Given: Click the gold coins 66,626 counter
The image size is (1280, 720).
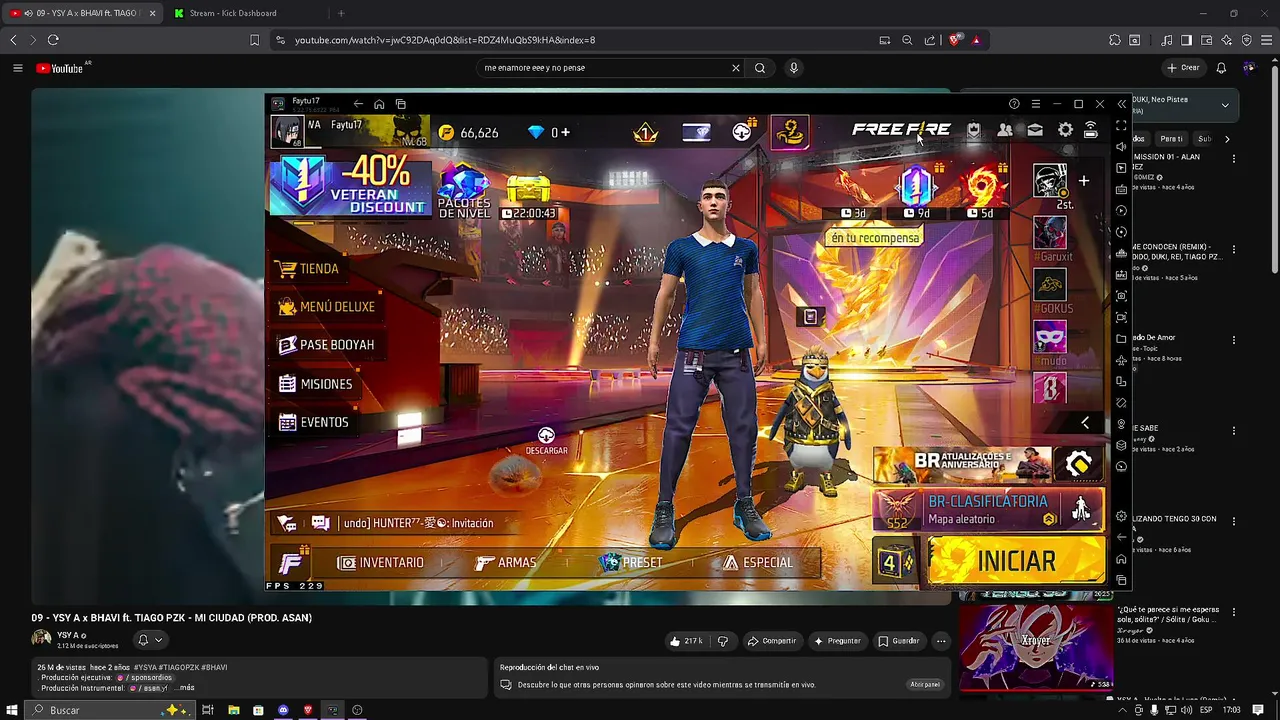Looking at the screenshot, I should point(468,132).
